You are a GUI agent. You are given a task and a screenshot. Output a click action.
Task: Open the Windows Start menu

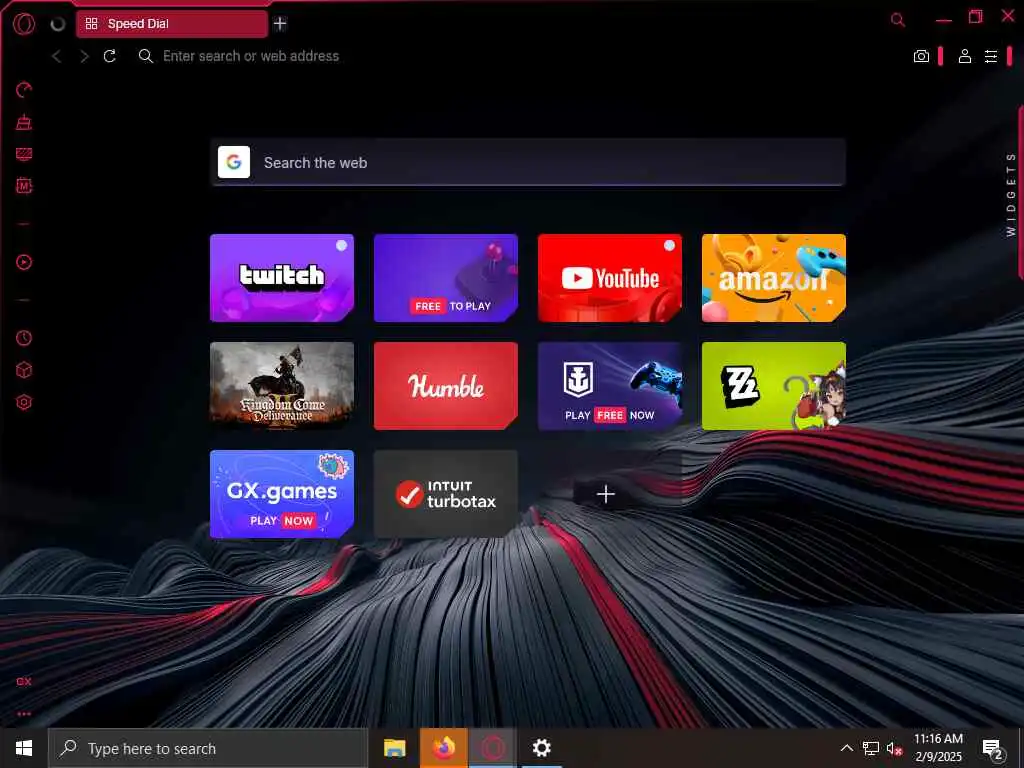(24, 748)
